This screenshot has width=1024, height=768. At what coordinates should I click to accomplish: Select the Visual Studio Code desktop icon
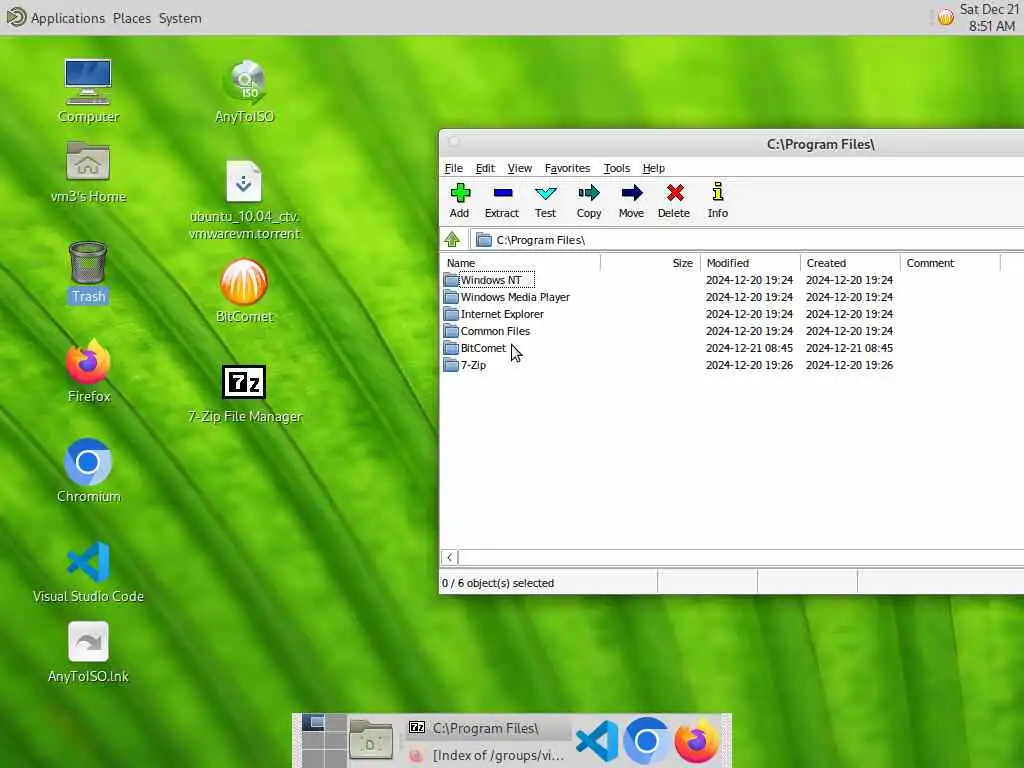(x=88, y=571)
